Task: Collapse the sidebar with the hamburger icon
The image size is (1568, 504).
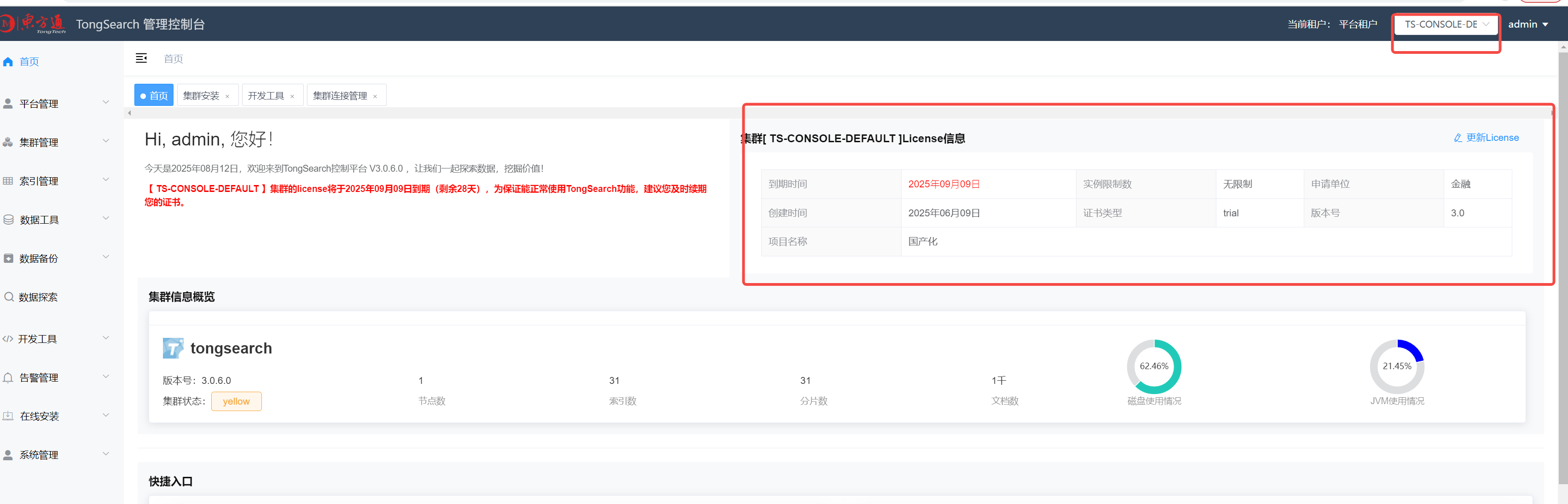Action: click(x=141, y=58)
